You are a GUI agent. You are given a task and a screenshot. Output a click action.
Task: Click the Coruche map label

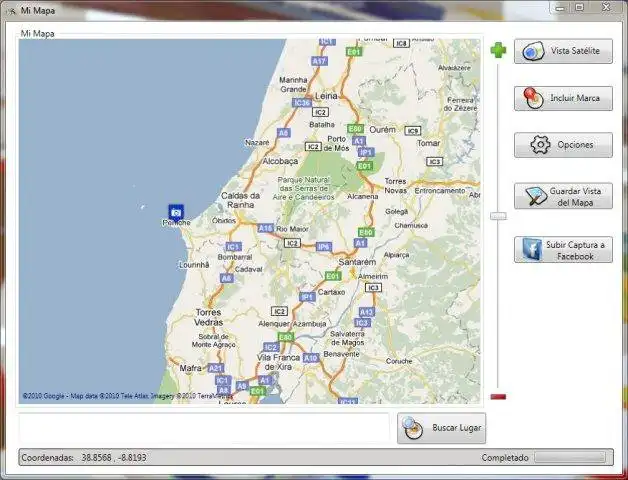399,361
